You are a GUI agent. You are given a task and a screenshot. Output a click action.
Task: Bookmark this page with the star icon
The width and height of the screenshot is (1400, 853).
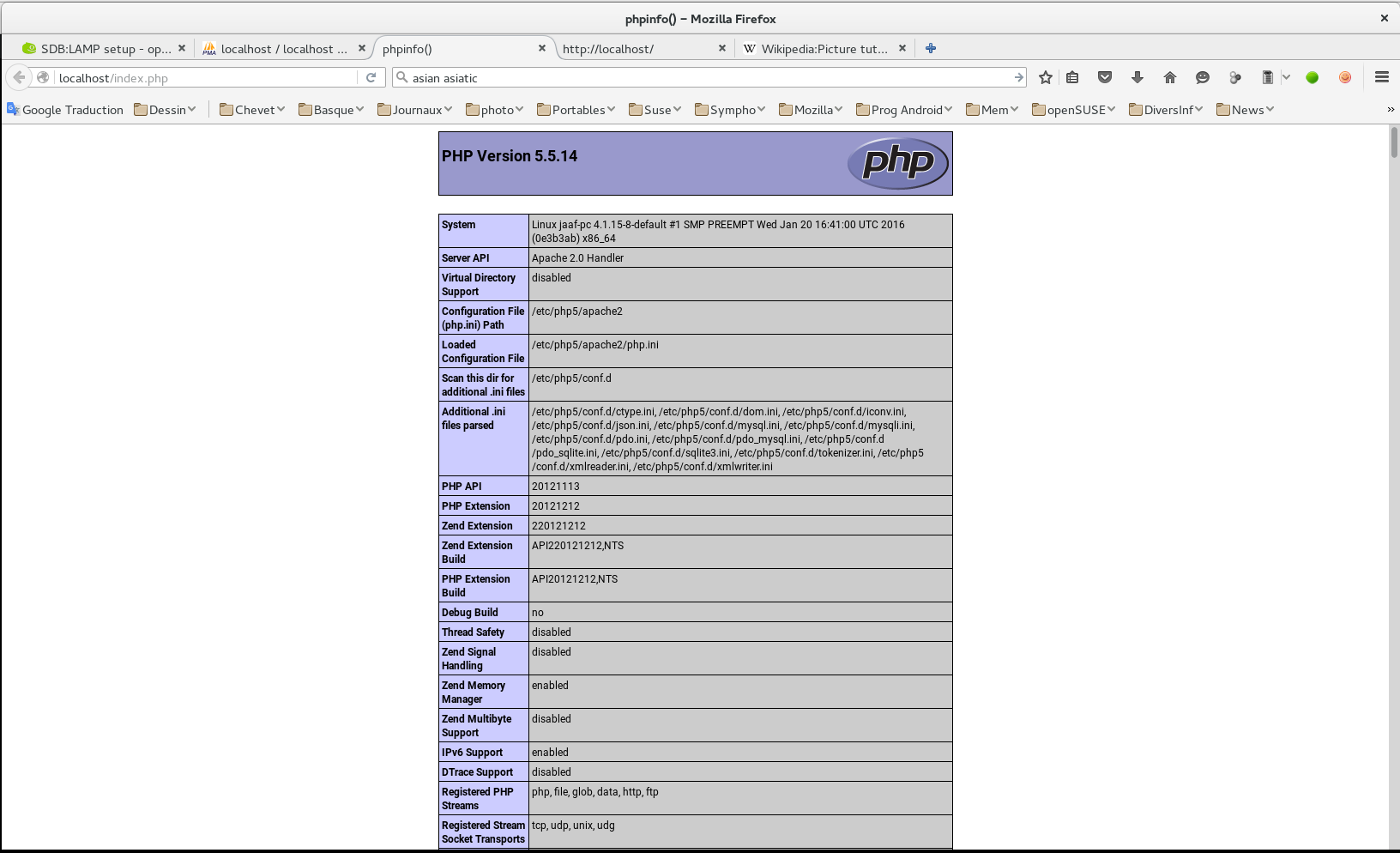[x=1045, y=77]
